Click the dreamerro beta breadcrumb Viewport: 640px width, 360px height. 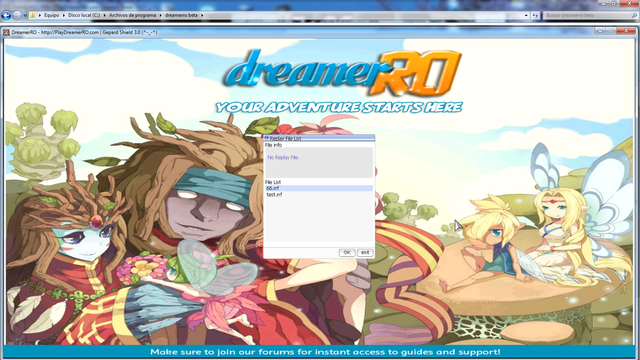tap(181, 15)
